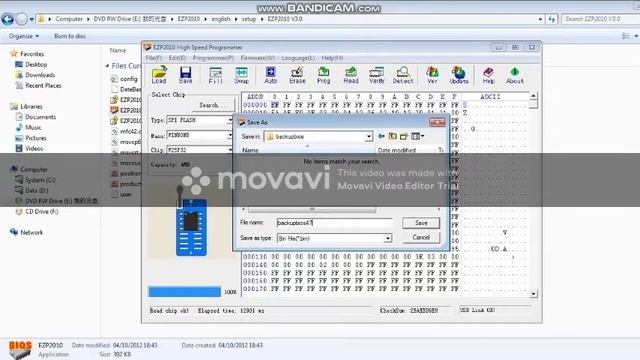Screen dimensions: 640x360
Task: Go up one level in Save As
Action: coord(392,136)
